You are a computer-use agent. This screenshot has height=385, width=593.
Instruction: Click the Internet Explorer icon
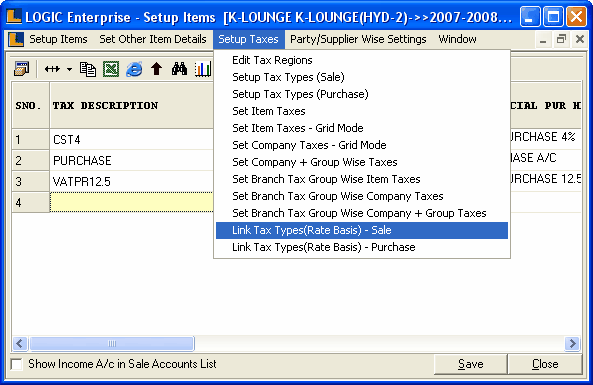(x=134, y=69)
